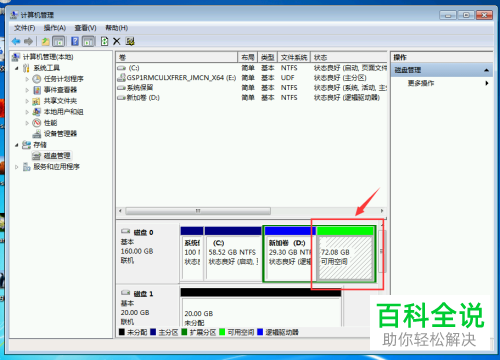This screenshot has height=360, width=500.
Task: Select the (C:) 58.52 GB NTFS partition
Action: (x=233, y=254)
